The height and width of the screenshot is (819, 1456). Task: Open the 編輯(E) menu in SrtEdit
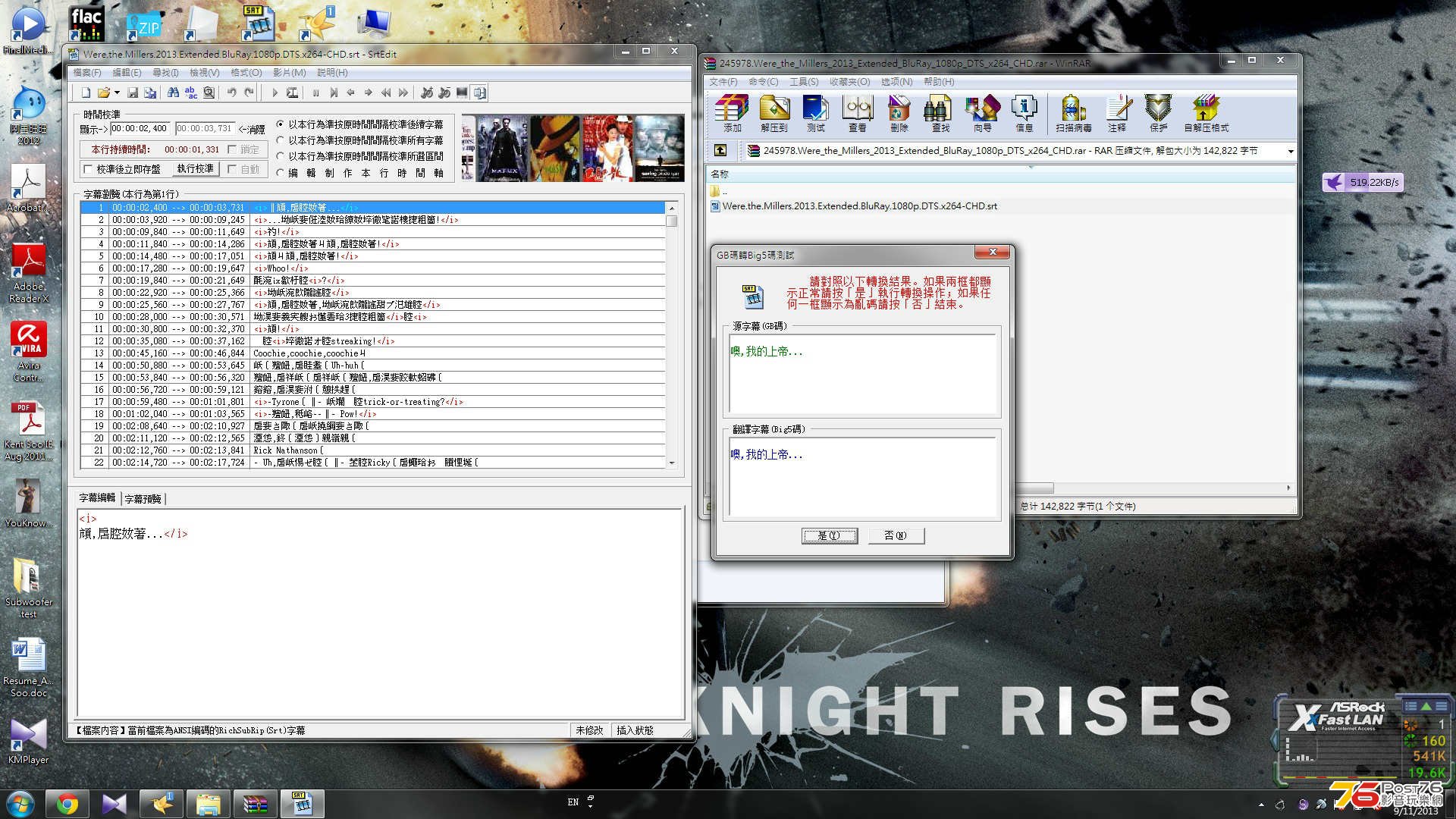click(127, 73)
